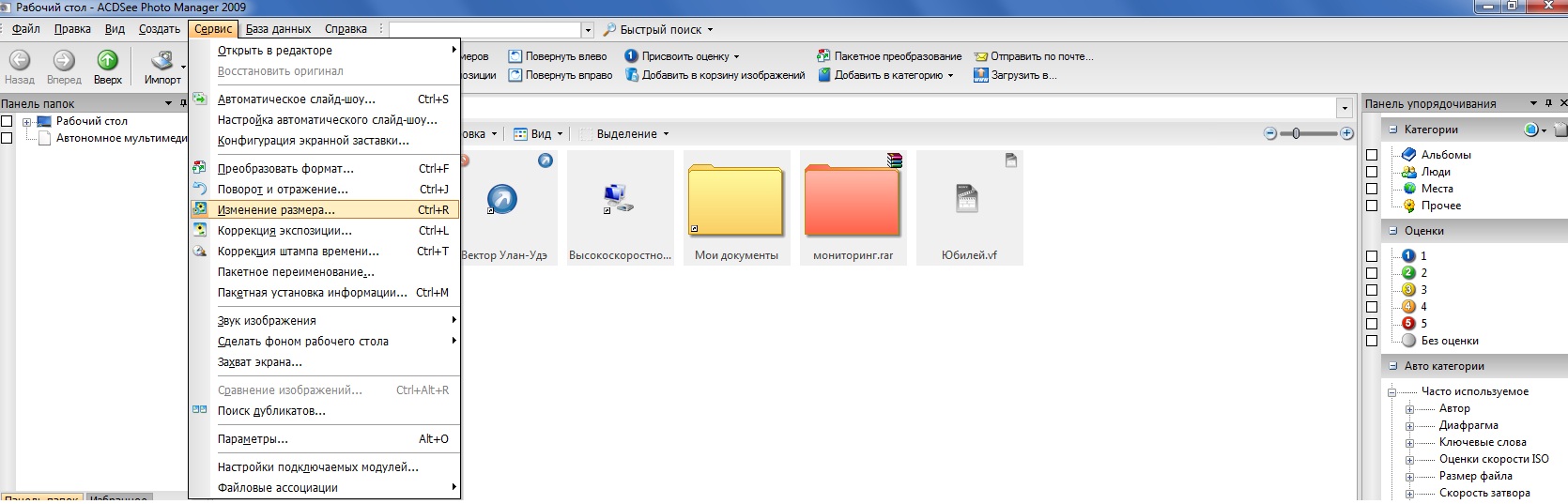Click the Места globe icon

[1409, 189]
